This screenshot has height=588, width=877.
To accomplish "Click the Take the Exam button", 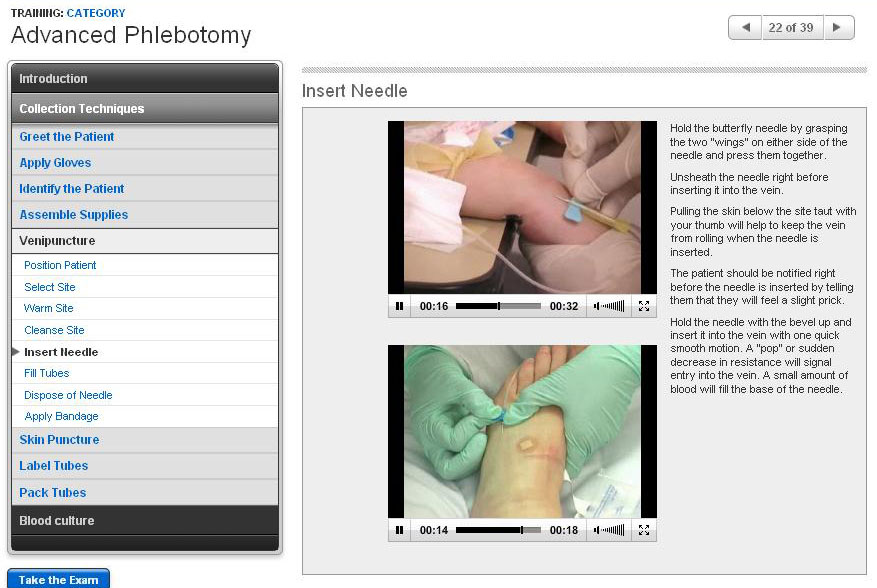I will tap(58, 579).
